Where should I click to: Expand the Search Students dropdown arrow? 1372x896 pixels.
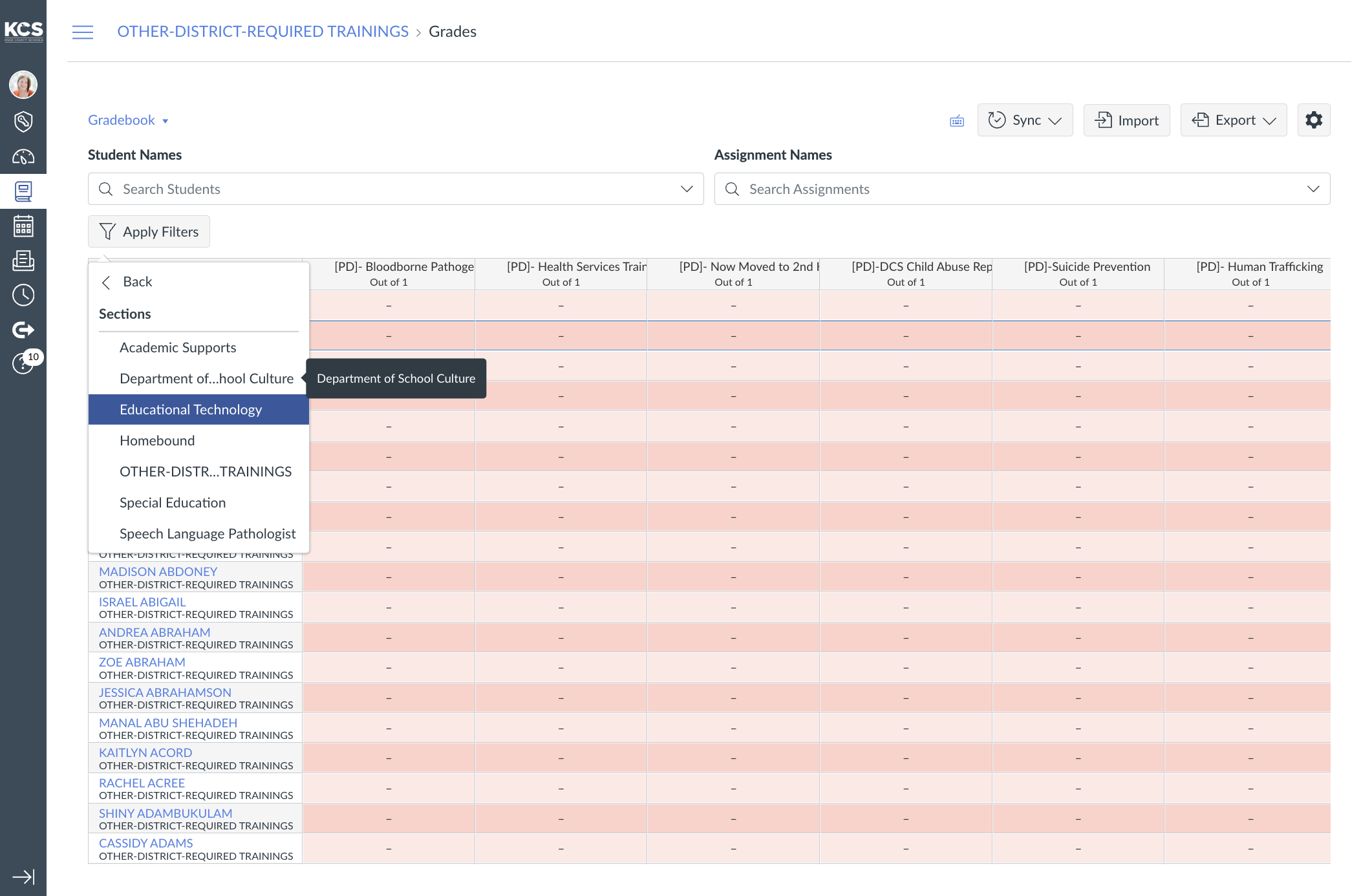pyautogui.click(x=687, y=189)
